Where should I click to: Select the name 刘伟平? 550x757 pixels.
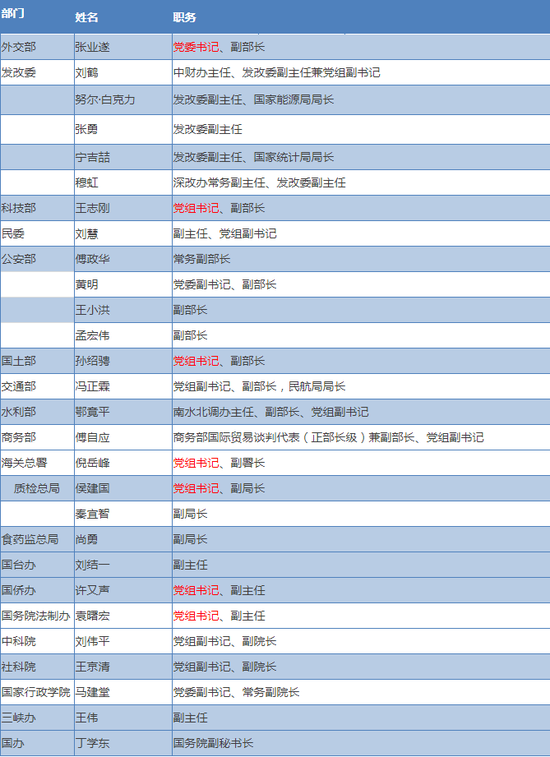[x=92, y=641]
